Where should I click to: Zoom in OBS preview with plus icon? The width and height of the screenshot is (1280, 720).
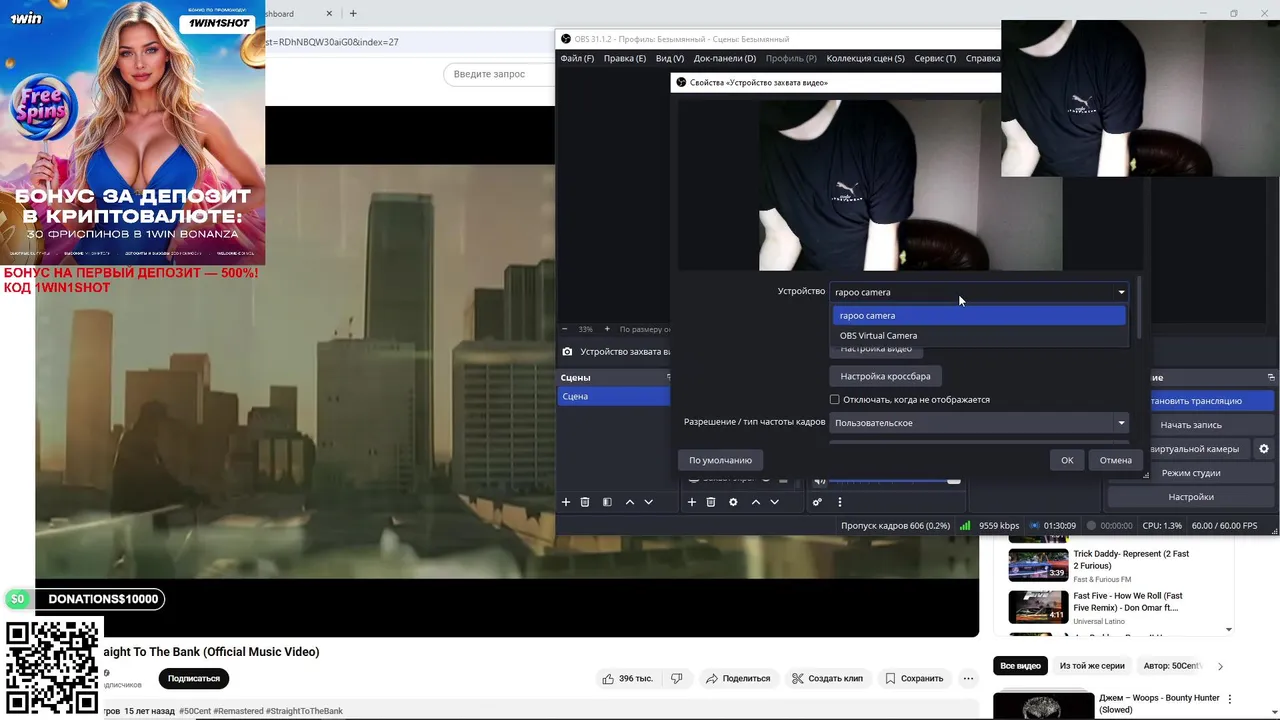pos(606,329)
